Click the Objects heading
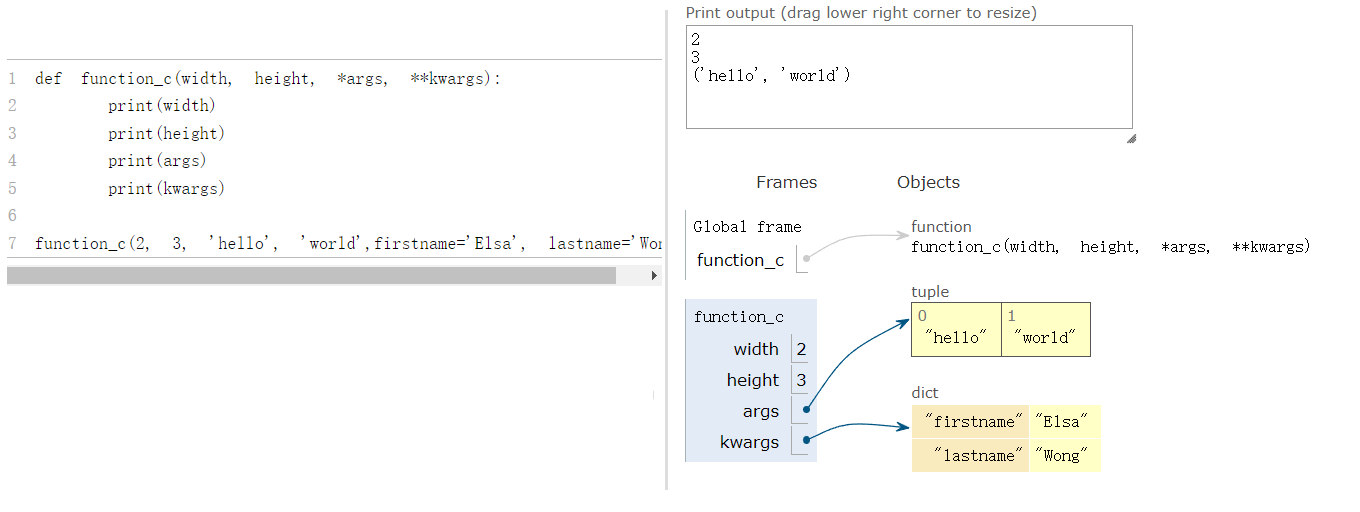The height and width of the screenshot is (512, 1360). tap(928, 182)
